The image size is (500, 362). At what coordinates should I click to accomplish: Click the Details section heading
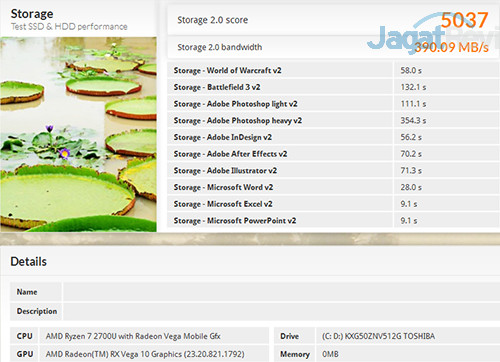click(29, 262)
